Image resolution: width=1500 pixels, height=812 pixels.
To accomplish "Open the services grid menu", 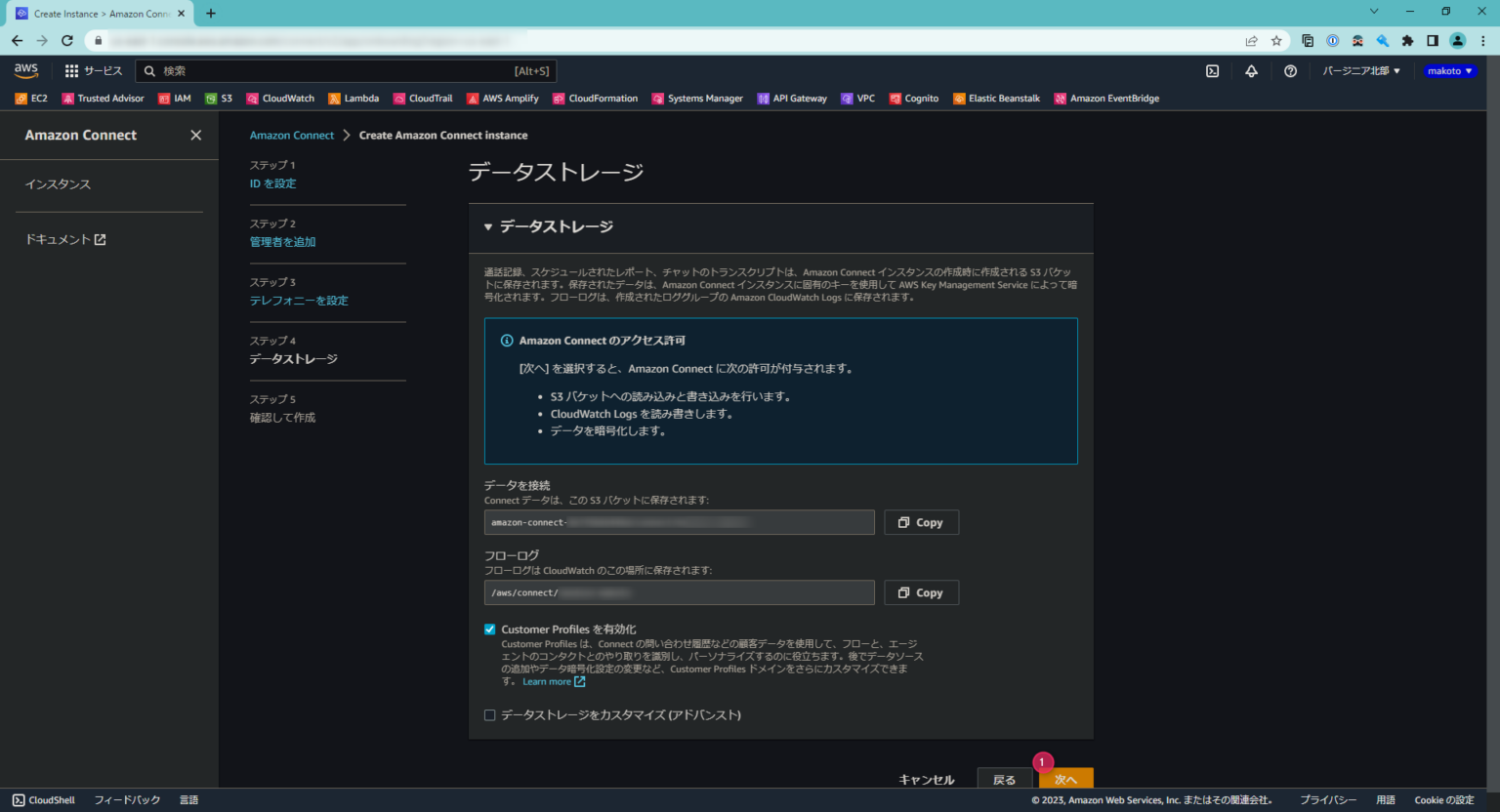I will pos(69,70).
